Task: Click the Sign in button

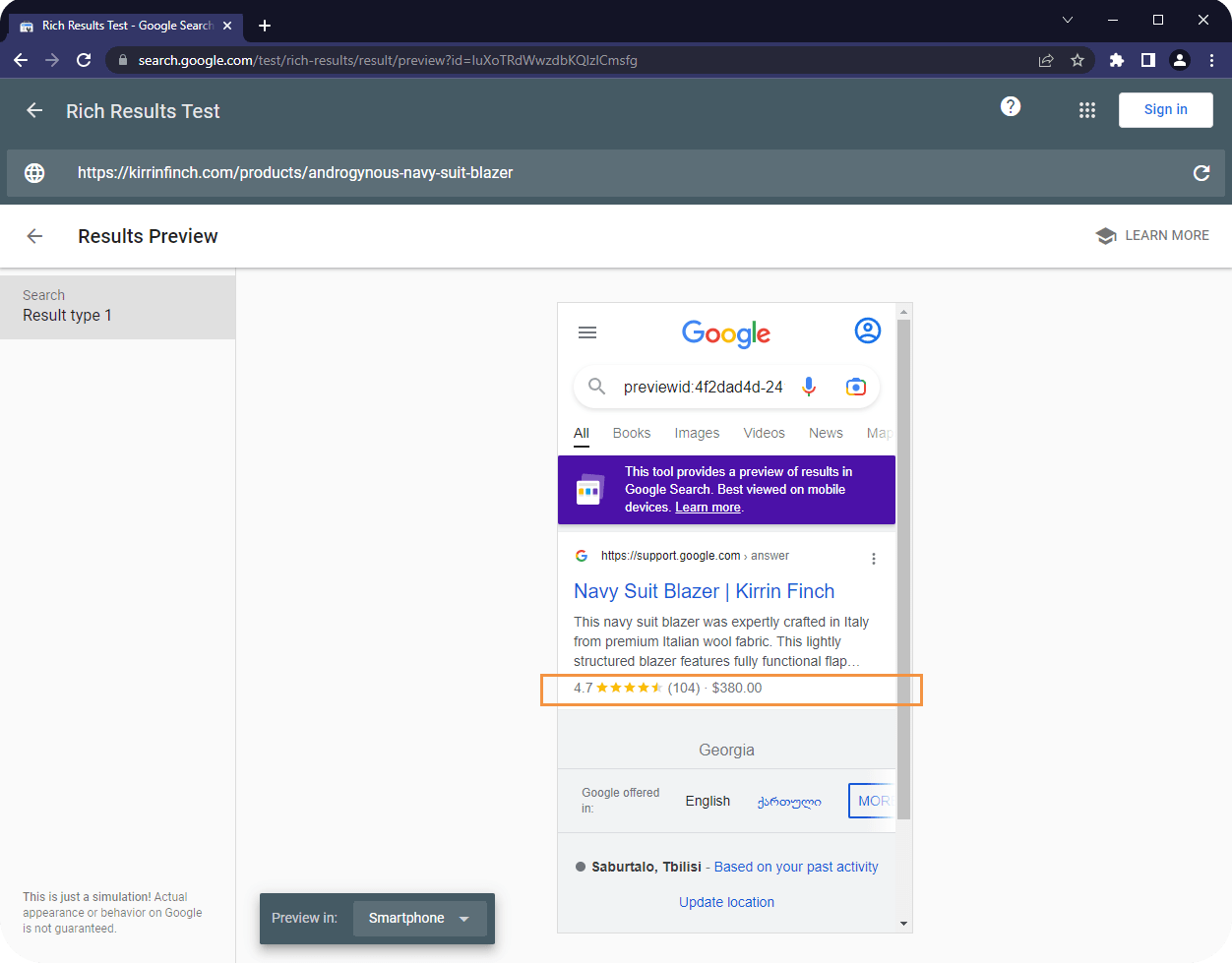Action: [x=1166, y=110]
